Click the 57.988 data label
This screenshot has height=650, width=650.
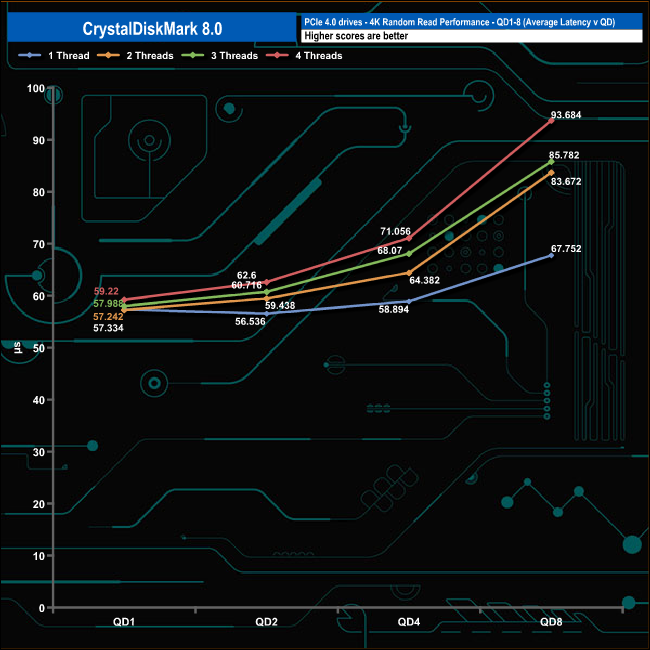point(108,303)
